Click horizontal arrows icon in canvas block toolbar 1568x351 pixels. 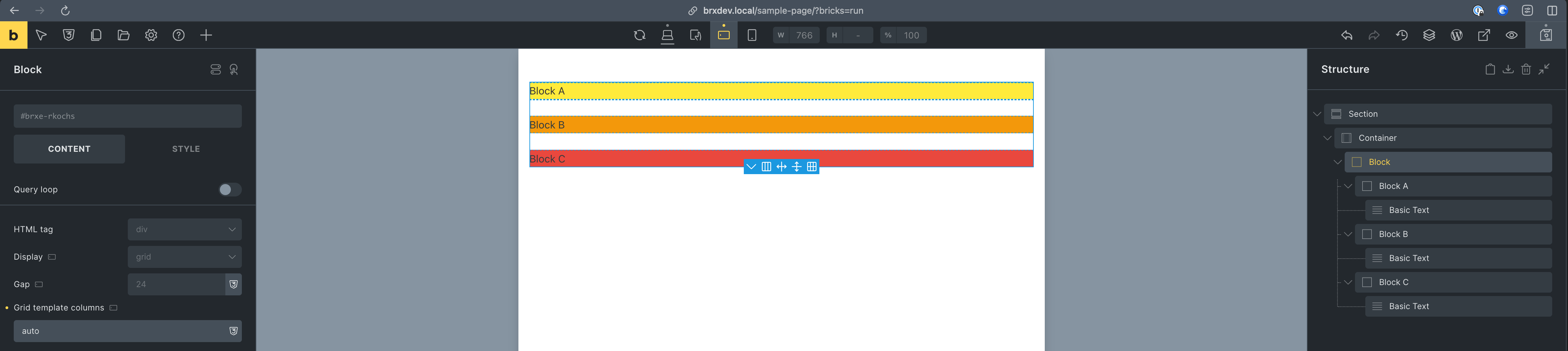782,167
